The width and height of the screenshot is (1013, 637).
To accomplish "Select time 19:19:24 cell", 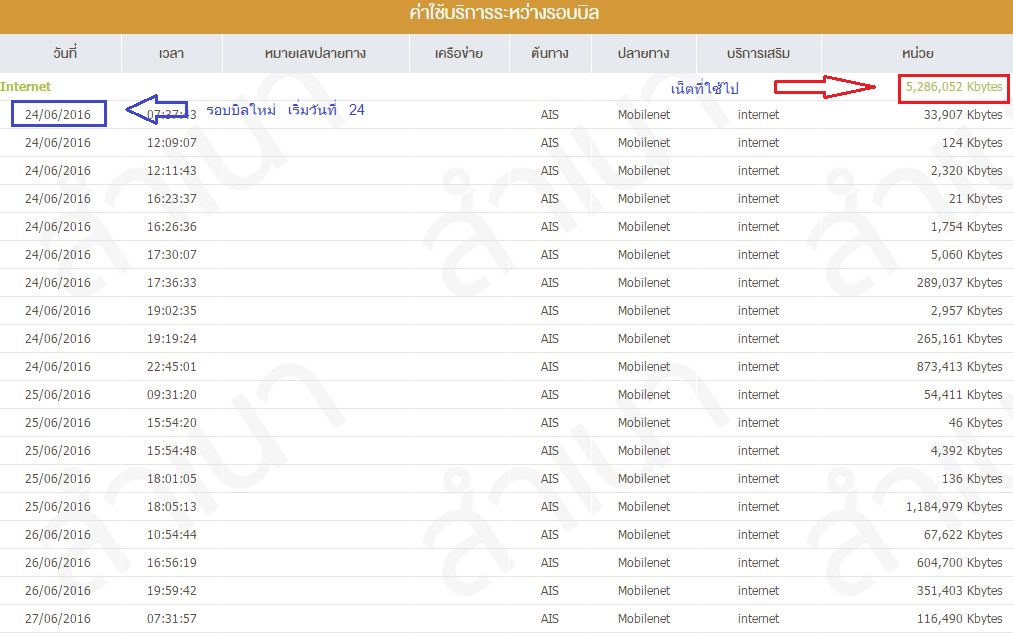I will click(x=172, y=339).
